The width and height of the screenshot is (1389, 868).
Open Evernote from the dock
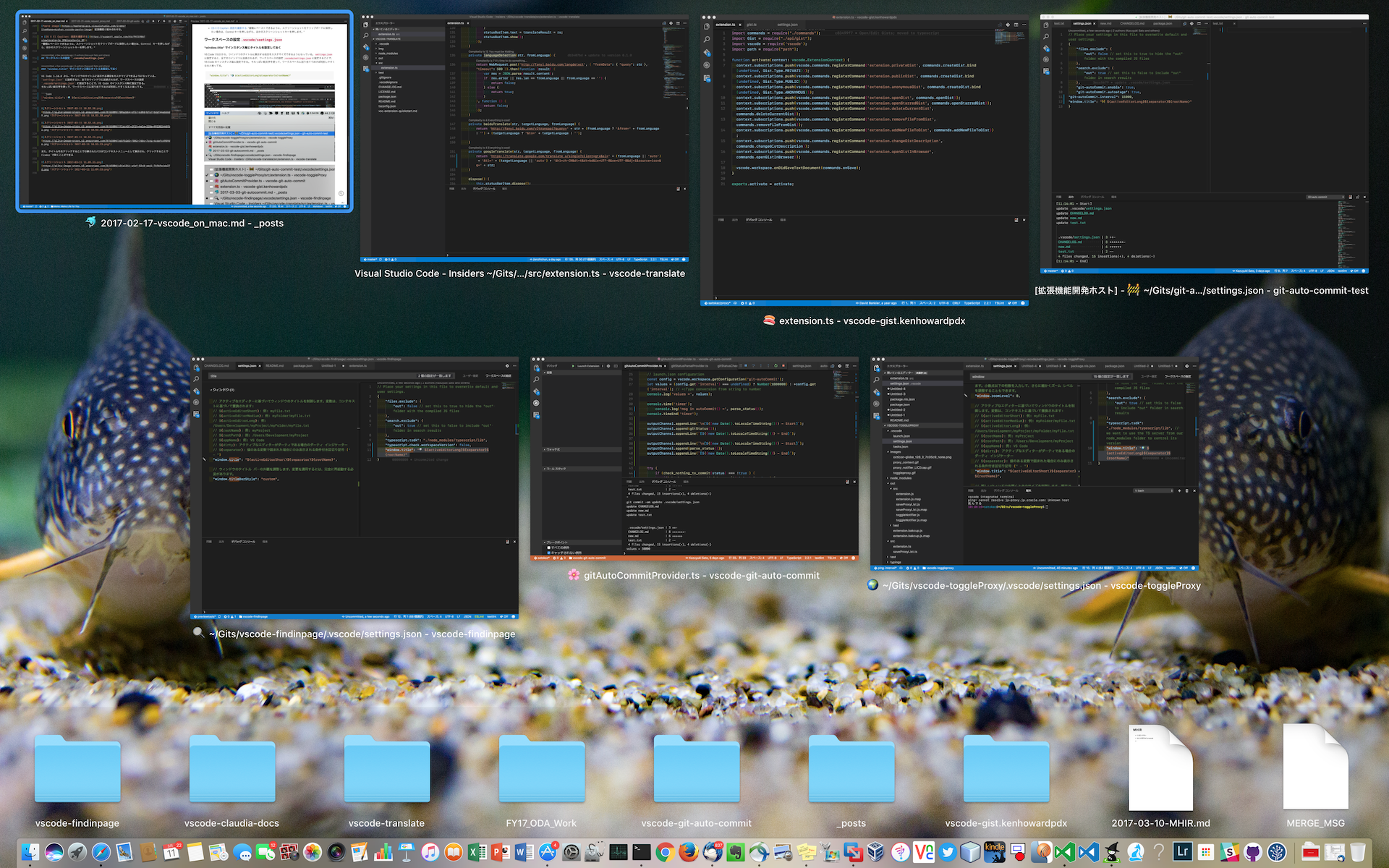735,852
